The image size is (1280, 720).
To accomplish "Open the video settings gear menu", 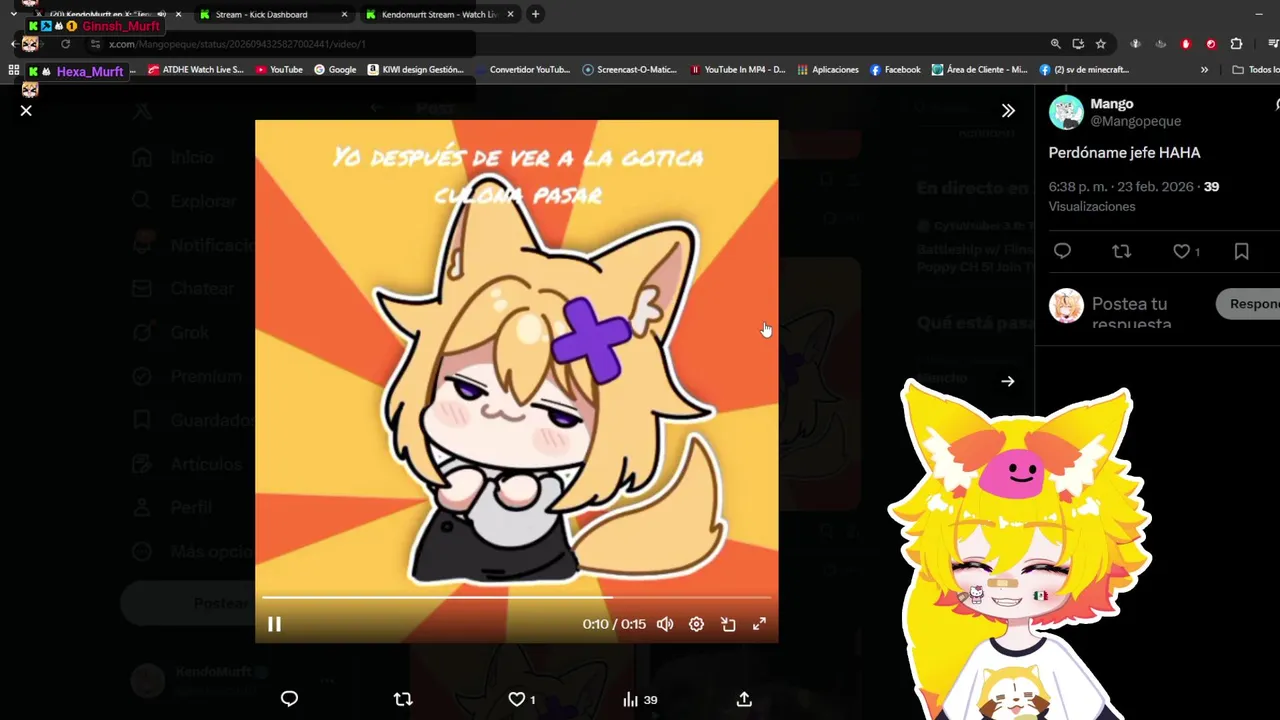I will [x=696, y=624].
